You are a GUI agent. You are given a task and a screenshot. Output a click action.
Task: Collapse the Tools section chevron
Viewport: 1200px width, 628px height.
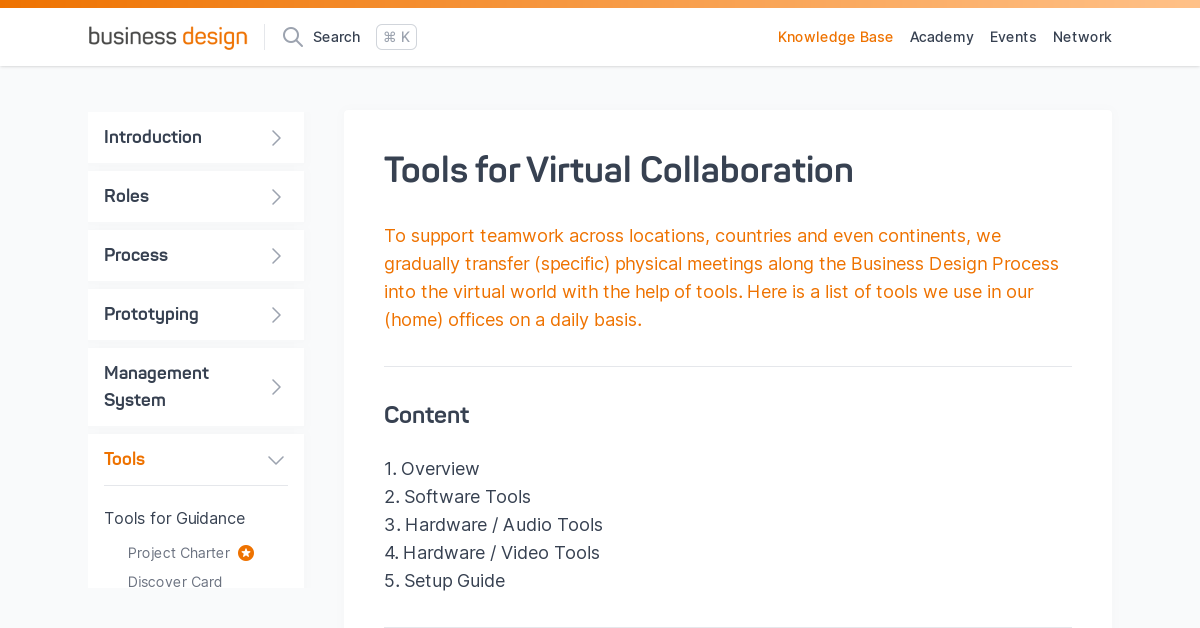(275, 459)
